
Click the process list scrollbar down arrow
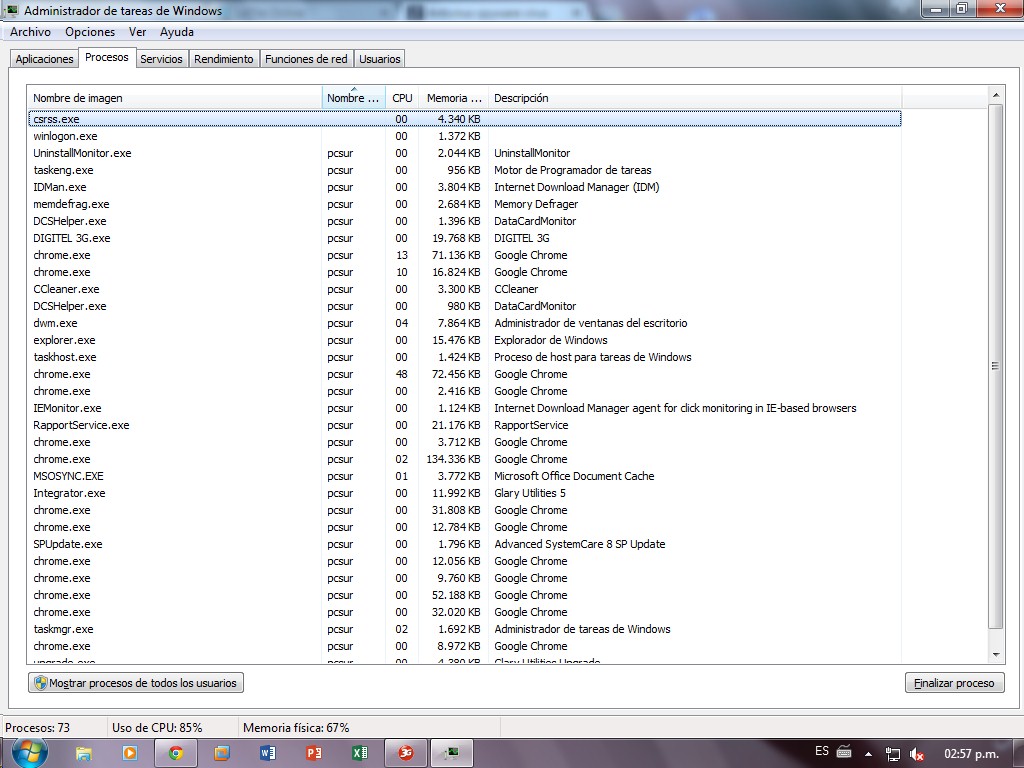click(x=996, y=655)
